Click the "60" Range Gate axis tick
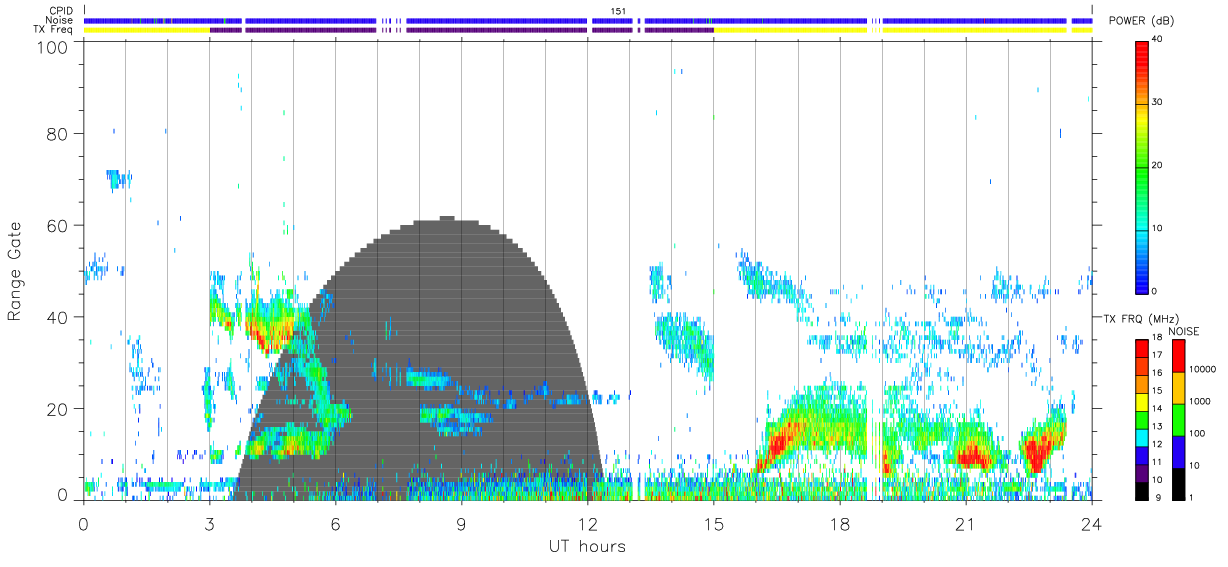Viewport: 1228px width, 567px height. tap(57, 225)
